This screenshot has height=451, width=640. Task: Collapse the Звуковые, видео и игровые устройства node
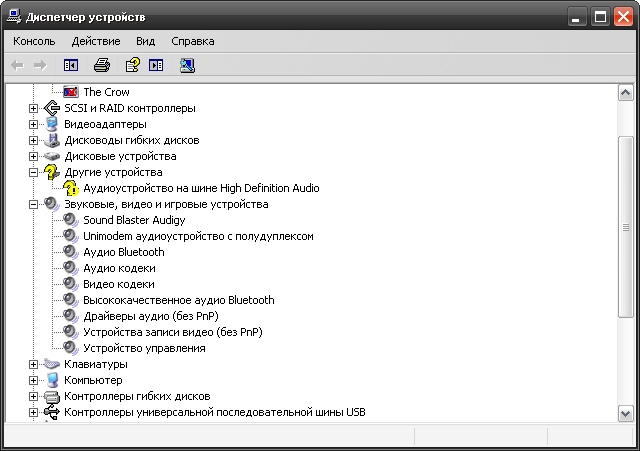pyautogui.click(x=34, y=204)
